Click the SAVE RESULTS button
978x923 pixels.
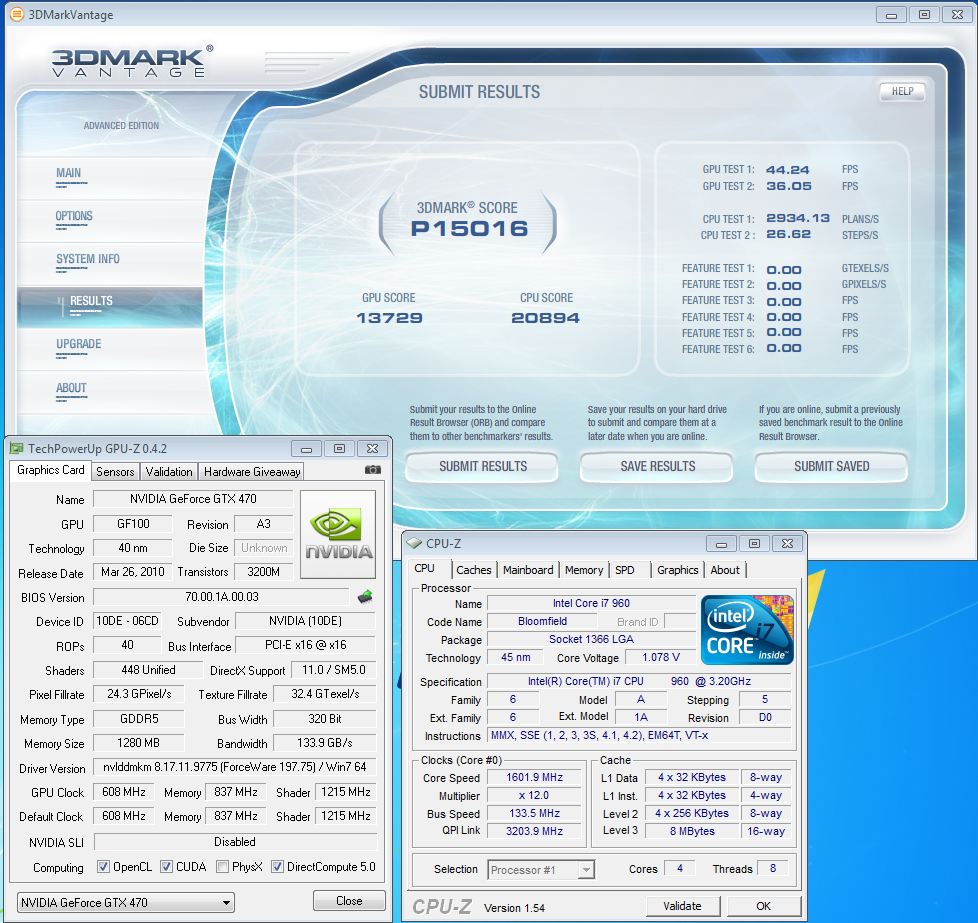(x=657, y=466)
